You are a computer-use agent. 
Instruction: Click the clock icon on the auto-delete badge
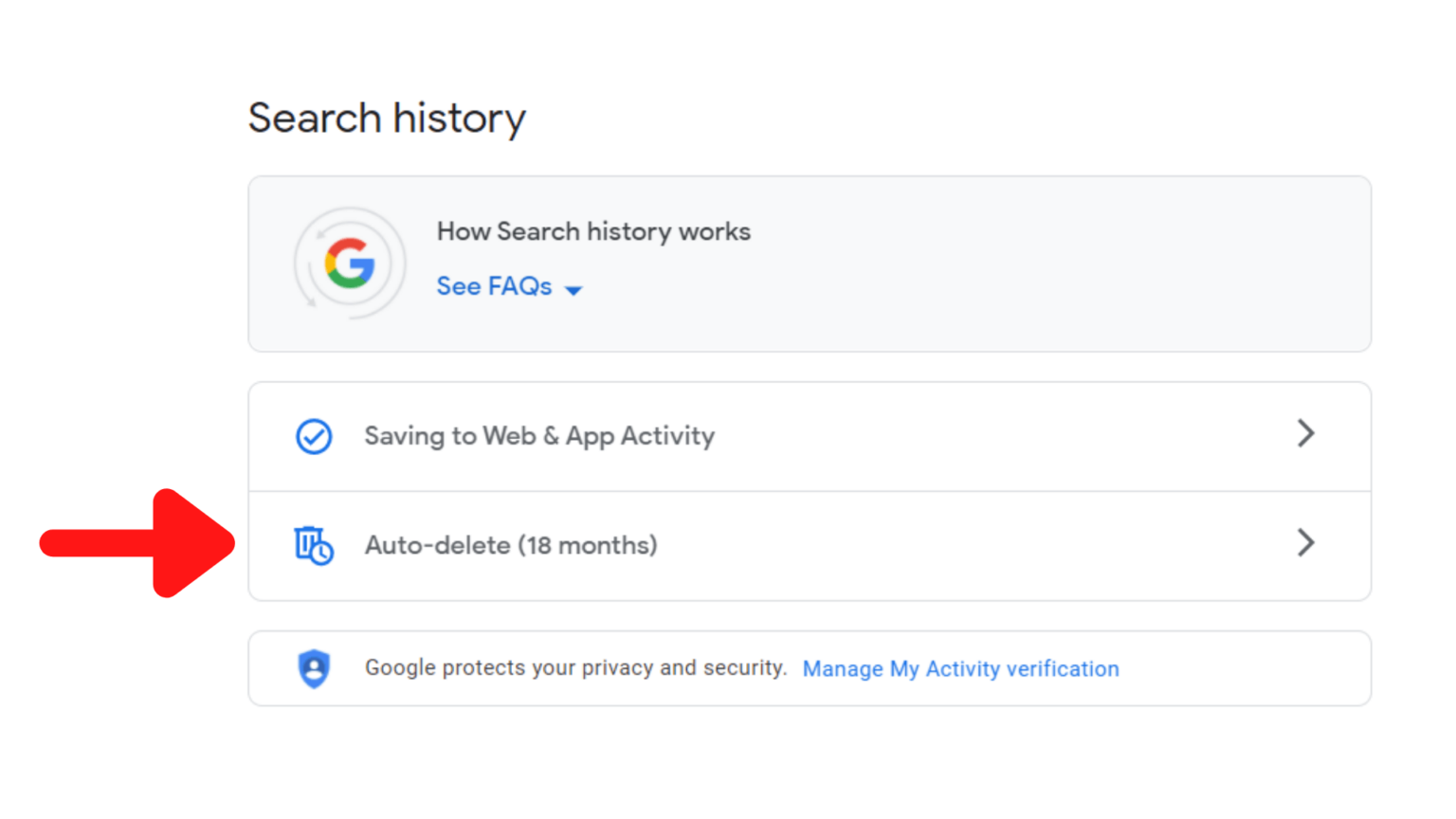[x=323, y=555]
